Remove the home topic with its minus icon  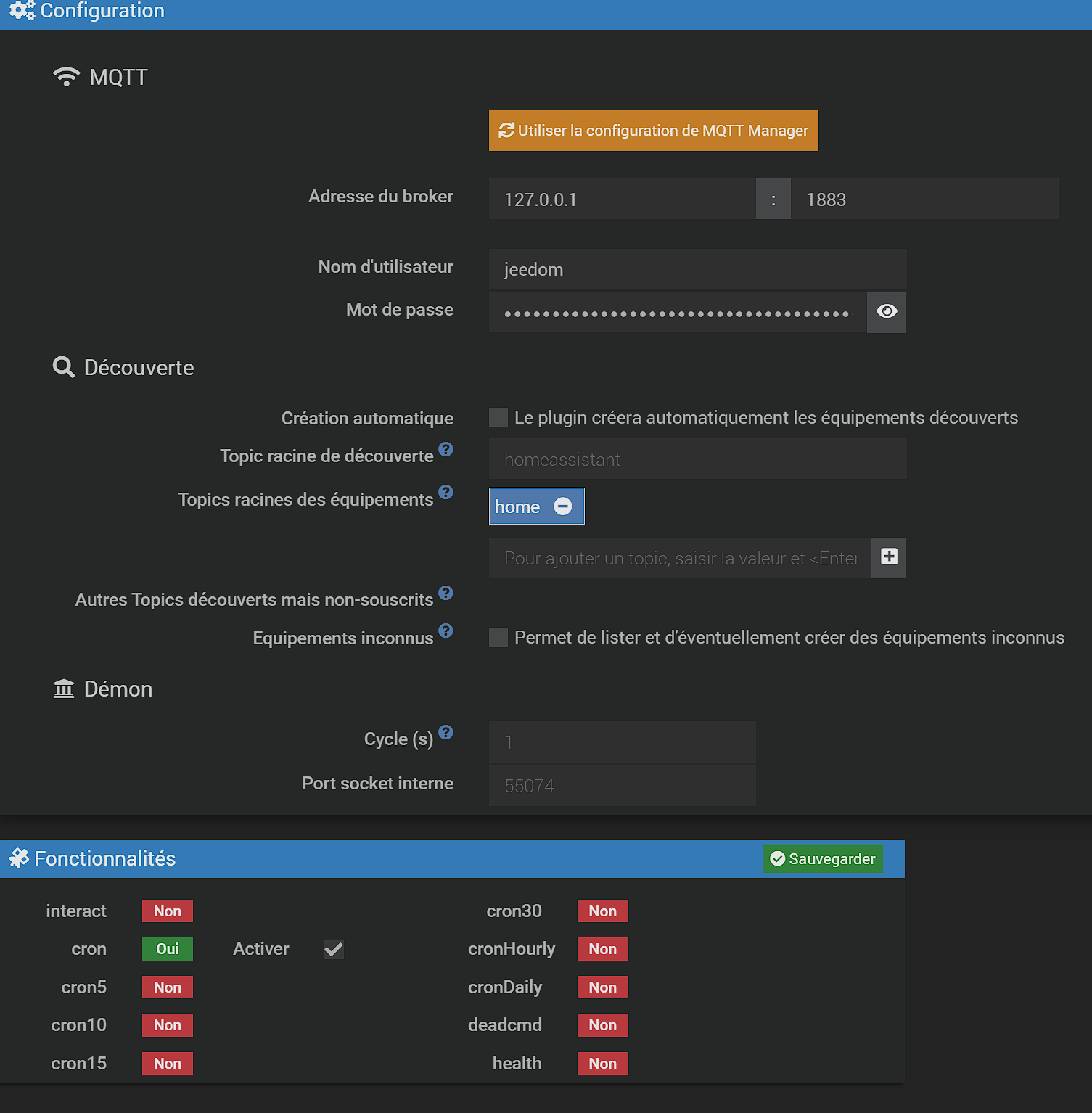click(x=564, y=506)
